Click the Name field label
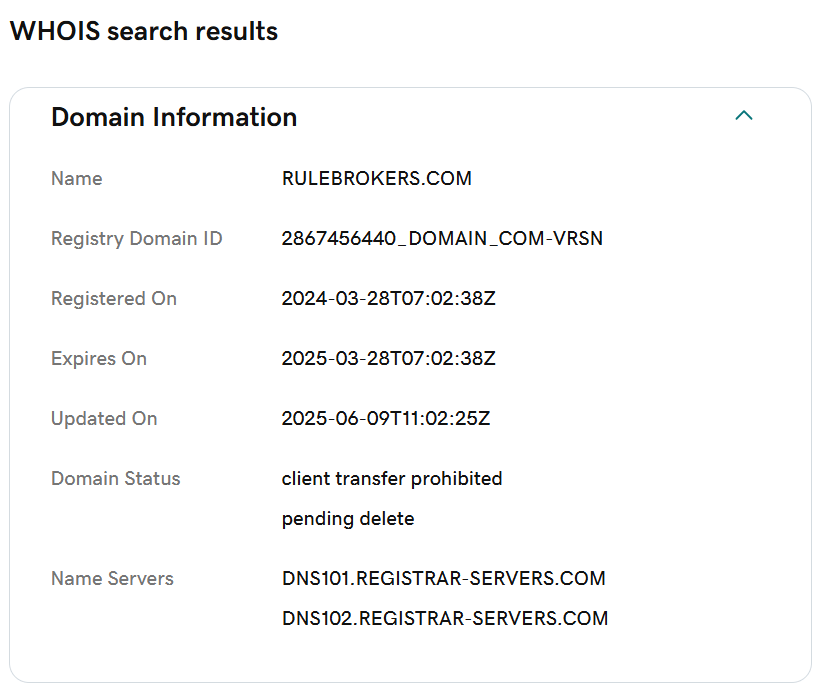 [76, 179]
